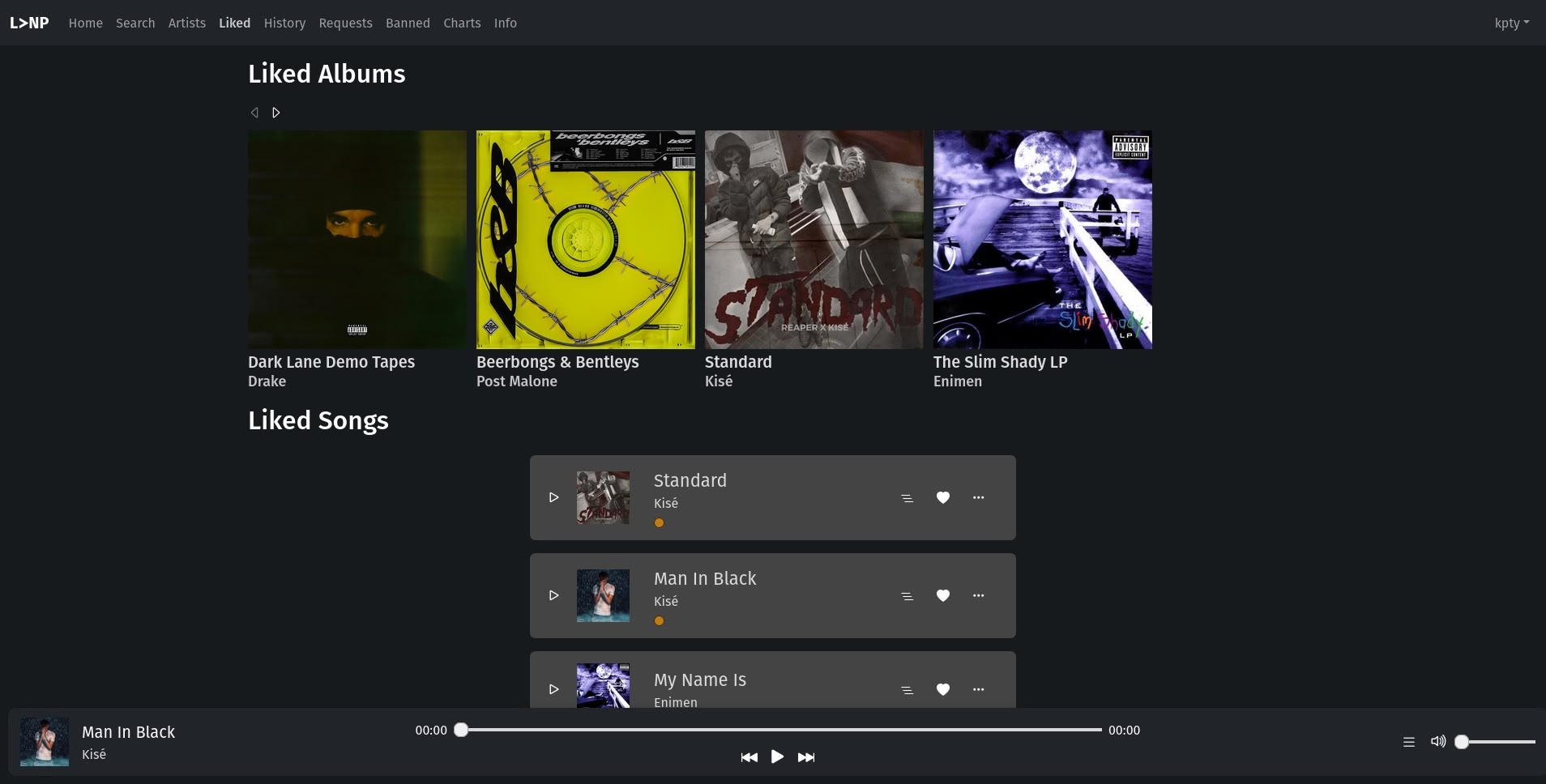Open the play queue list icon

click(x=1409, y=742)
